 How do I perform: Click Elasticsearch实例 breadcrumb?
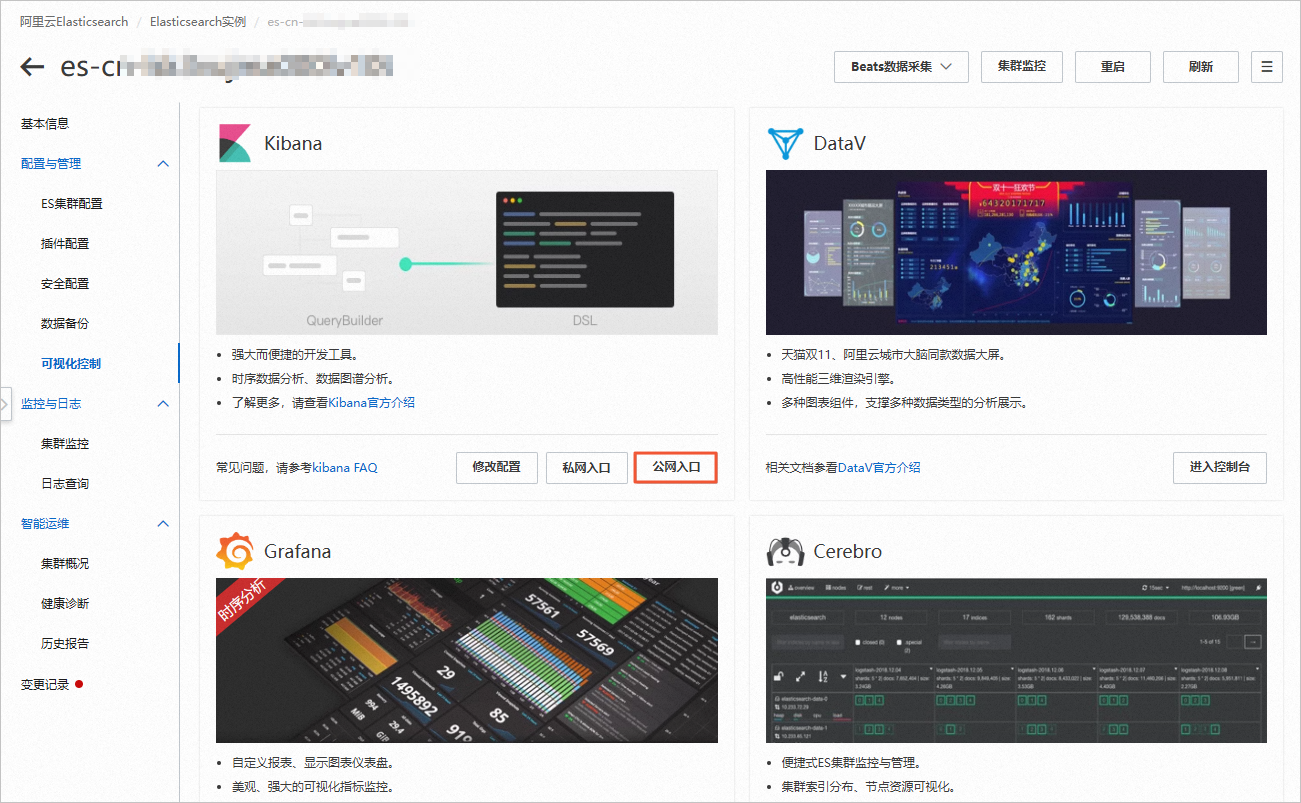[198, 21]
